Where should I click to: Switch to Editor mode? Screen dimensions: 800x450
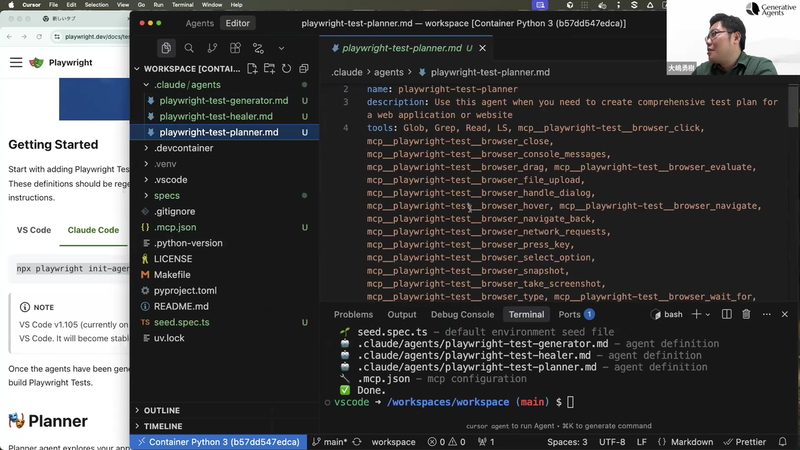(238, 23)
